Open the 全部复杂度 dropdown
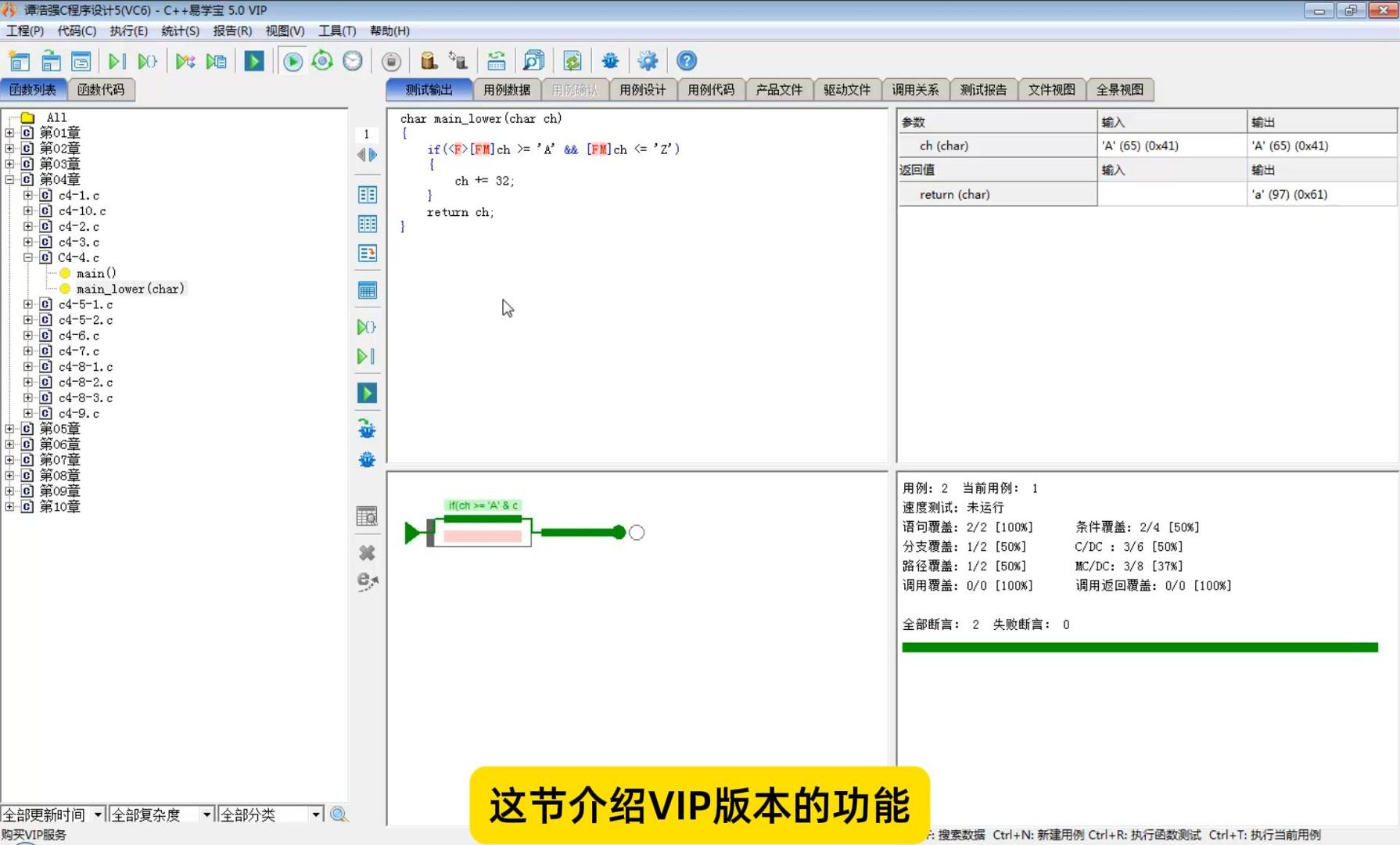 tap(206, 814)
